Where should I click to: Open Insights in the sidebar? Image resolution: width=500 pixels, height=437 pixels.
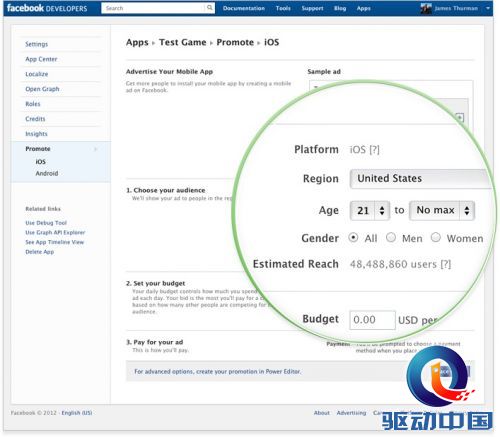[36, 134]
